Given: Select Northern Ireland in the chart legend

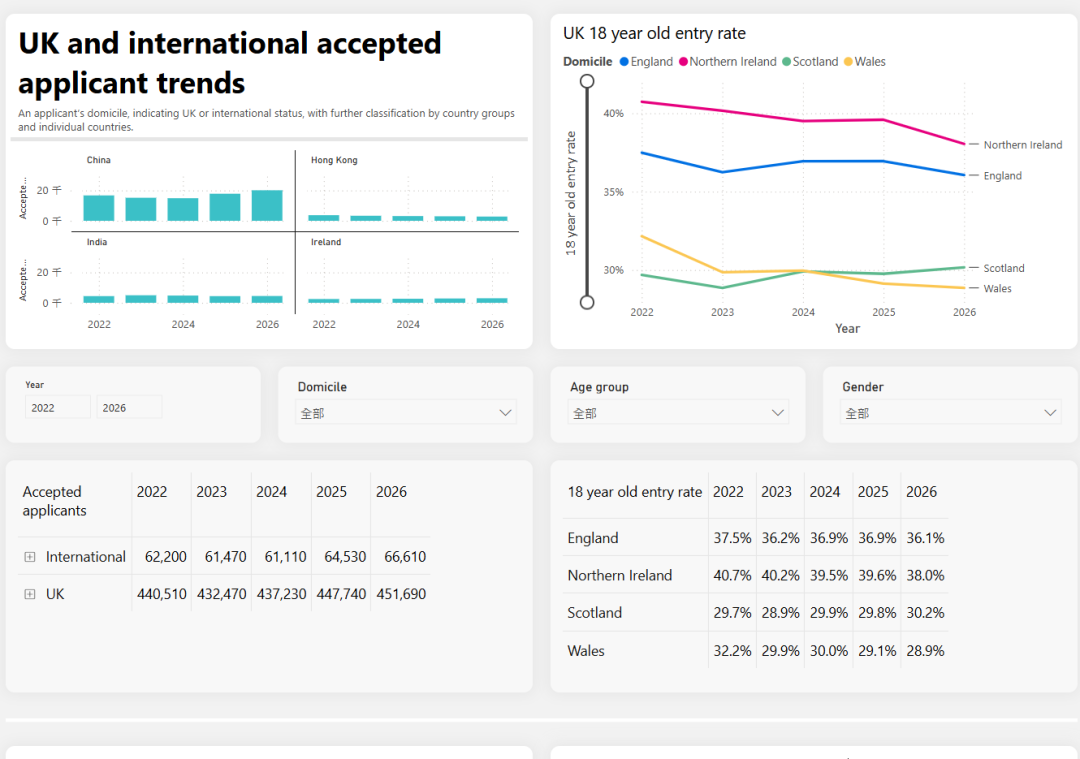Looking at the screenshot, I should (x=727, y=61).
